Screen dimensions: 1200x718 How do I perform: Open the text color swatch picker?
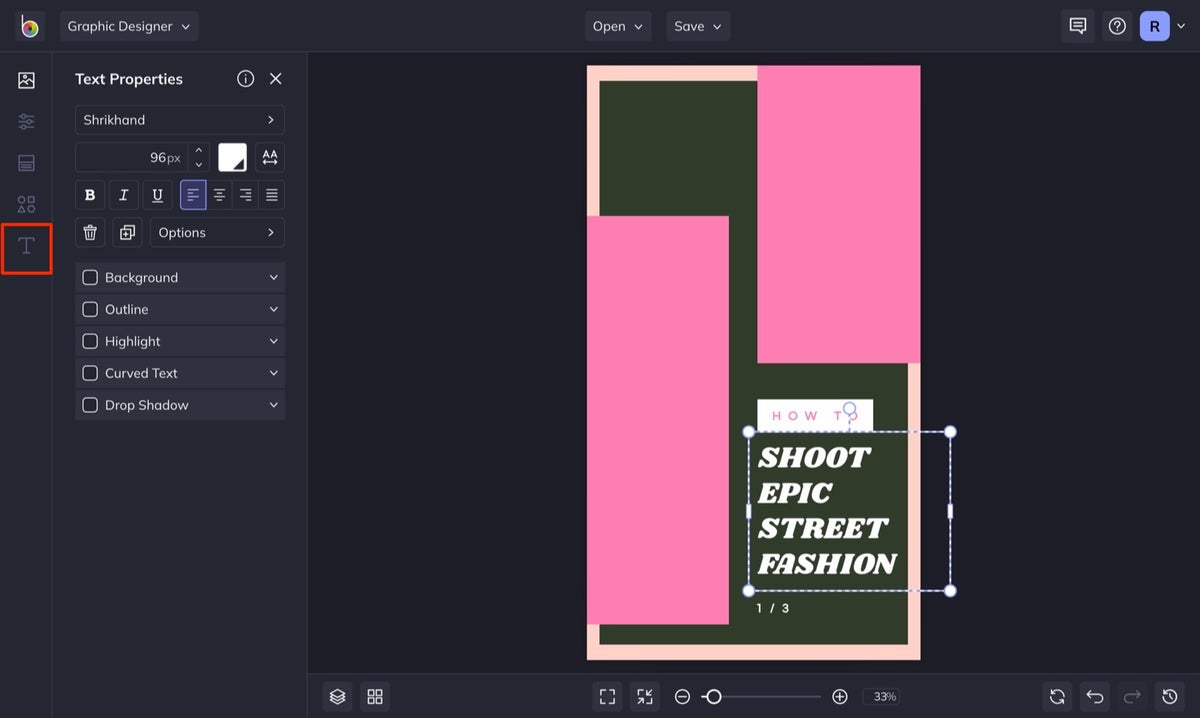[232, 157]
